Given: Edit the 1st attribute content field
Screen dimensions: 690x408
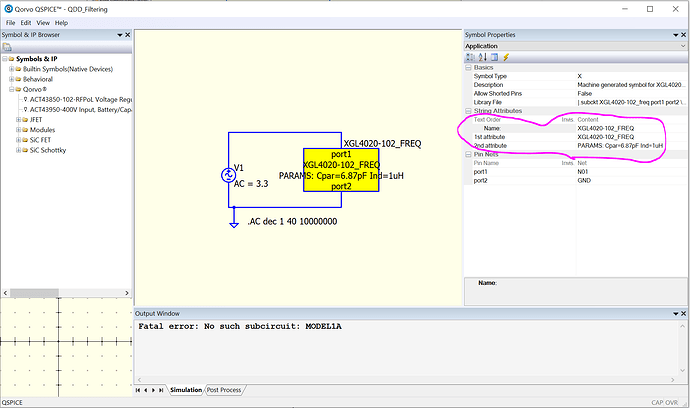Looking at the screenshot, I should click(x=631, y=137).
